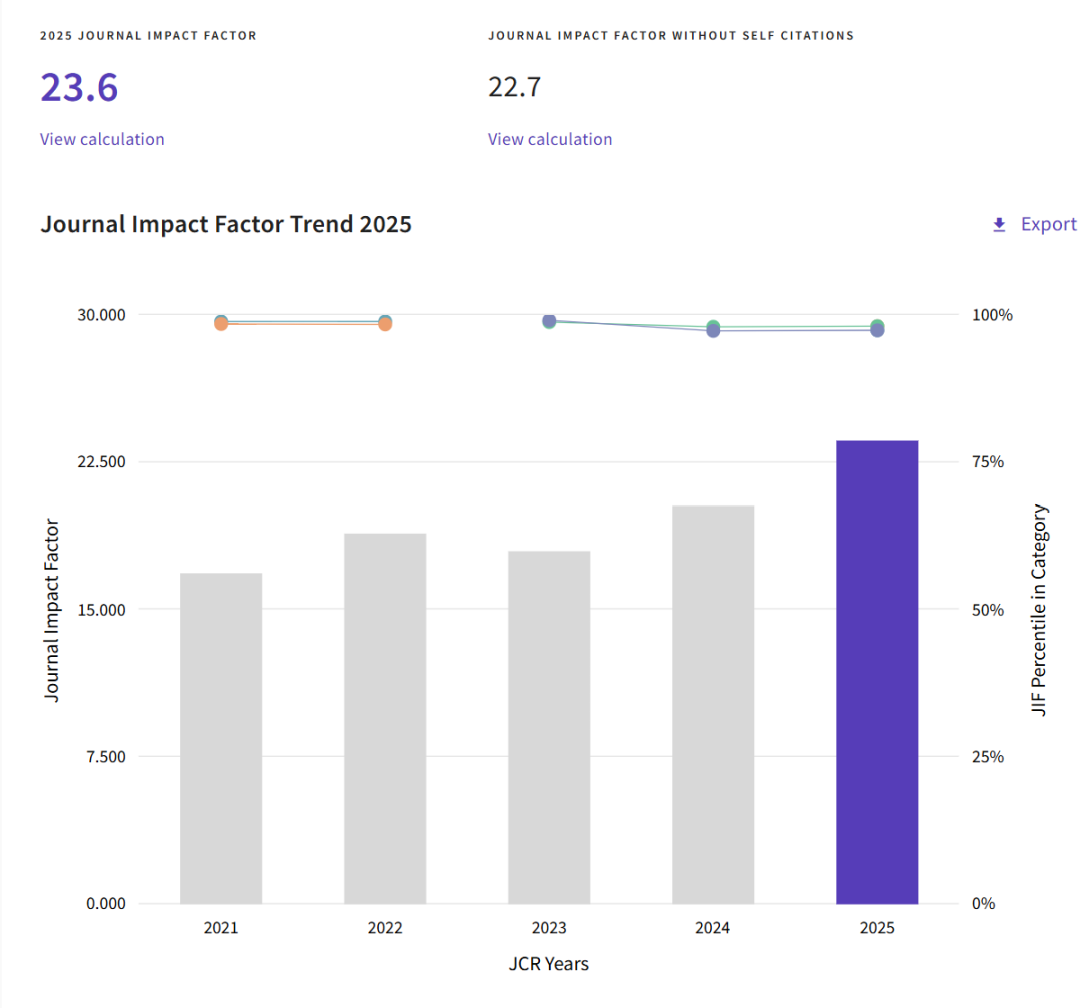Click the 30.000 axis label
Image resolution: width=1080 pixels, height=1008 pixels.
101,315
